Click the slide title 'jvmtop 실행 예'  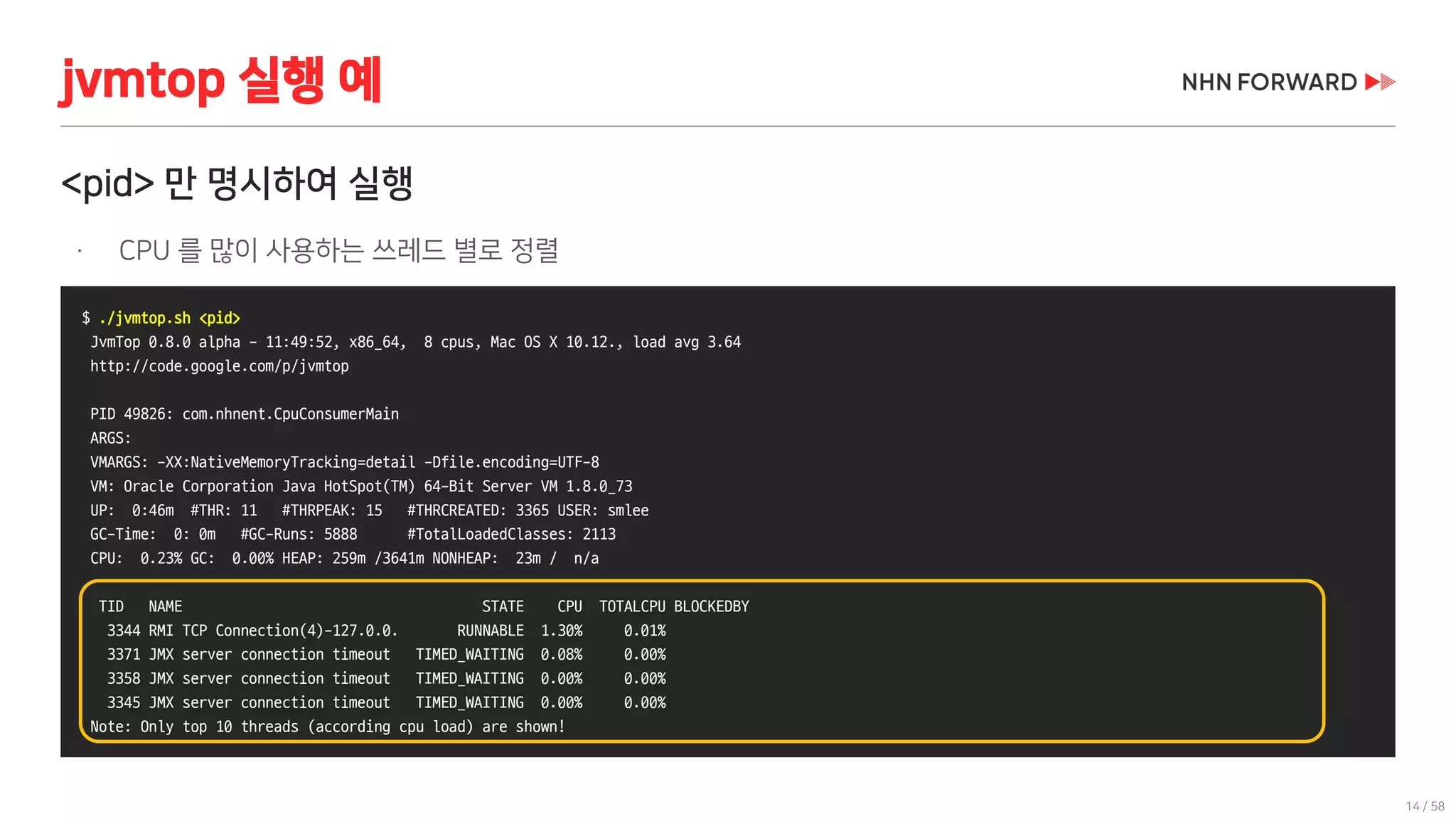point(221,80)
